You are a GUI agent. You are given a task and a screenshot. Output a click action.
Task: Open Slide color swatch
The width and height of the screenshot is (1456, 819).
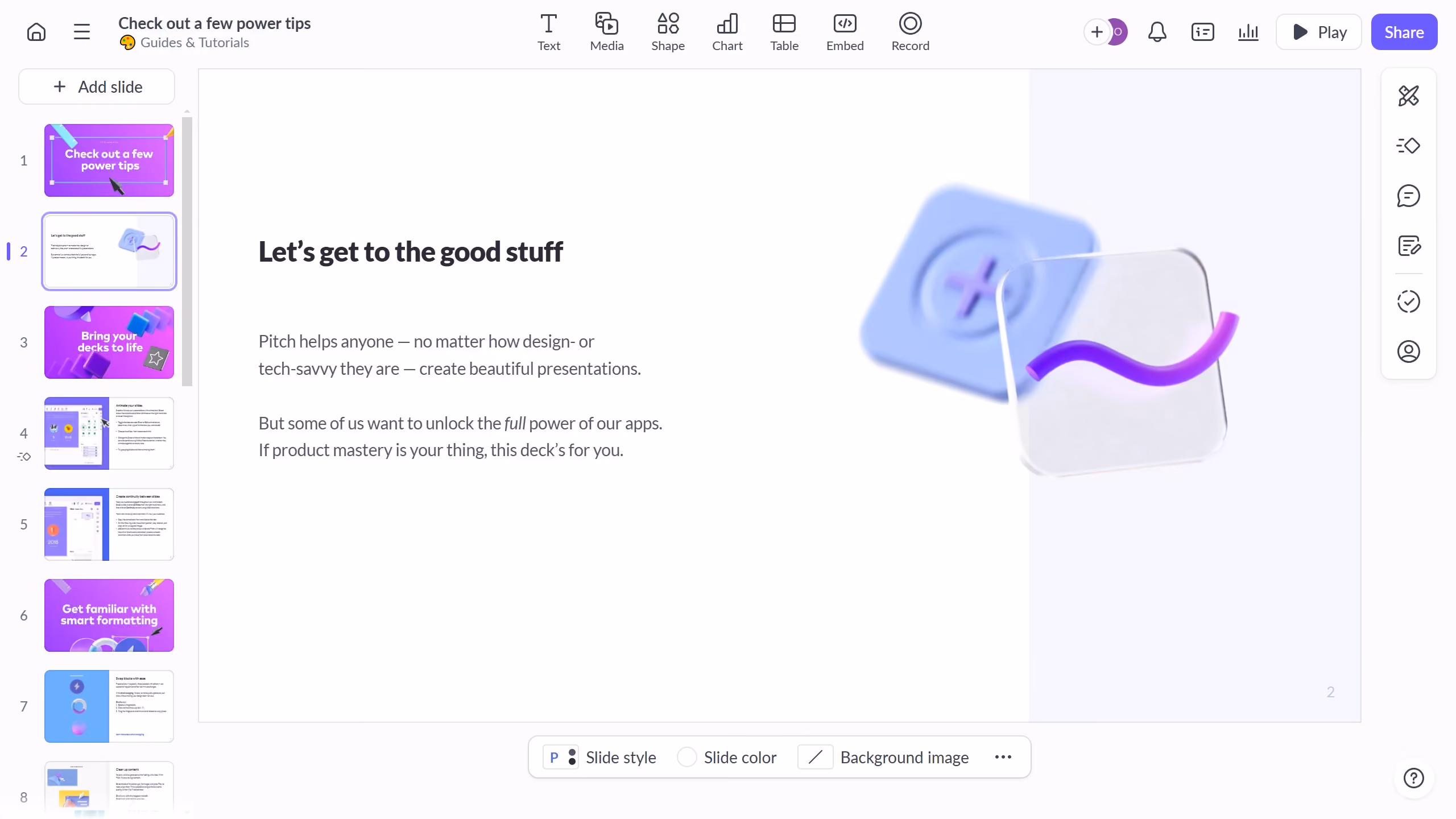tap(727, 758)
